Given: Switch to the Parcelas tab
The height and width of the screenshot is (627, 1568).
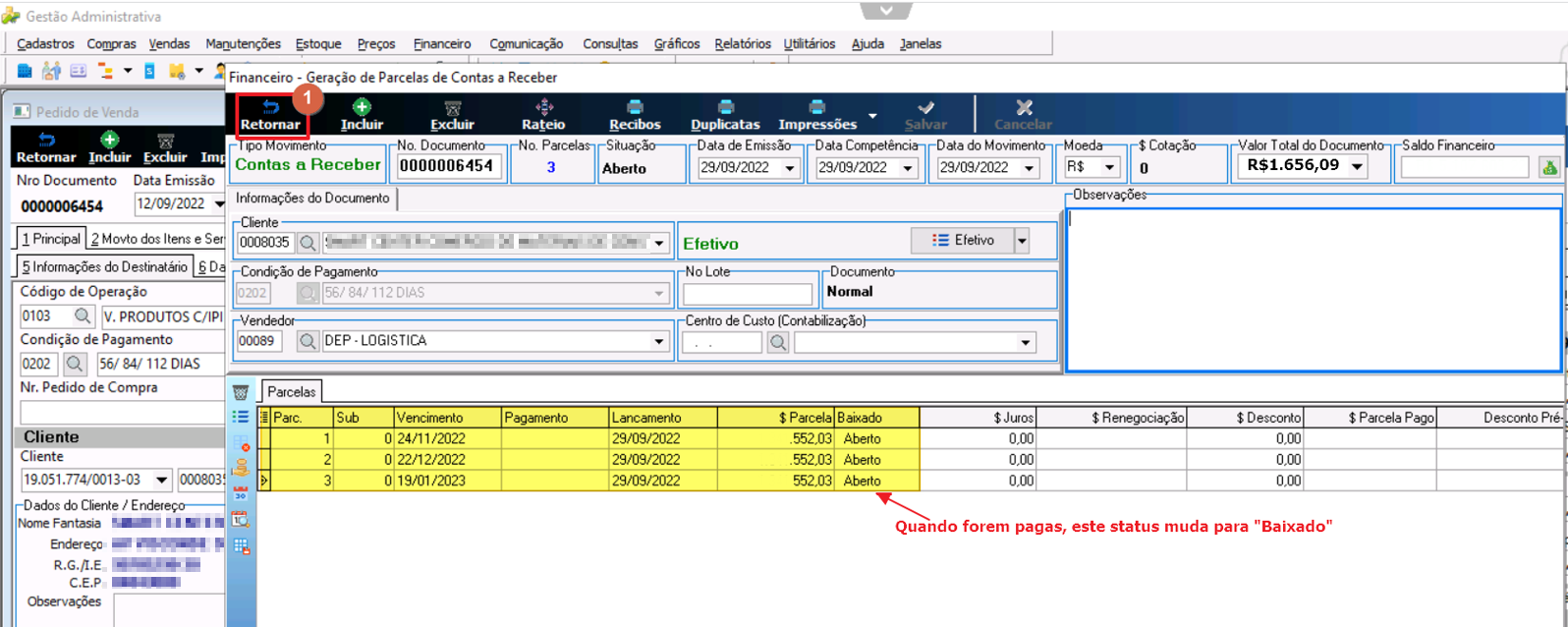Looking at the screenshot, I should pyautogui.click(x=292, y=391).
